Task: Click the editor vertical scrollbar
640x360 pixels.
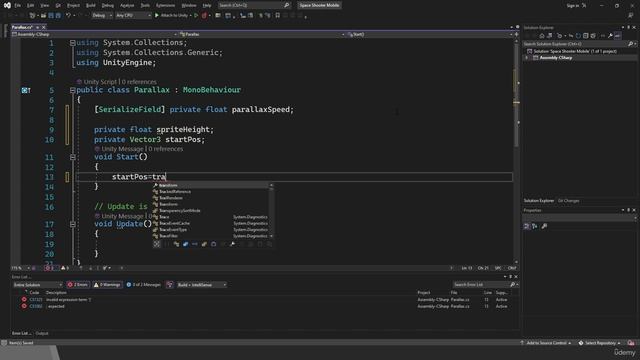Action: tap(516, 151)
